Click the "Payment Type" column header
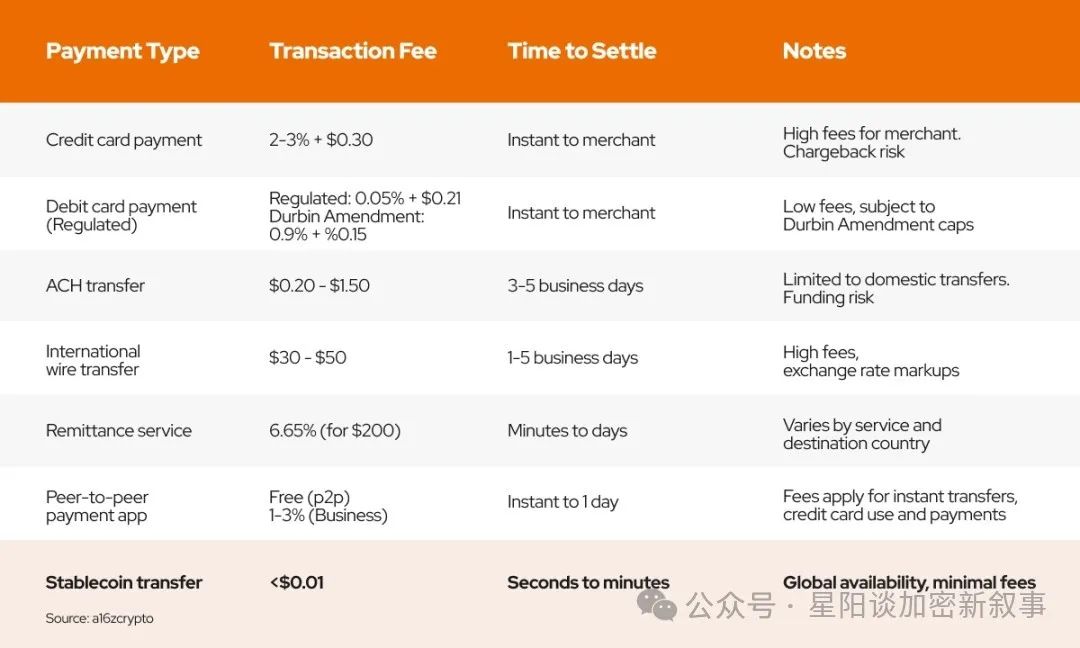The width and height of the screenshot is (1080, 648). (x=122, y=51)
